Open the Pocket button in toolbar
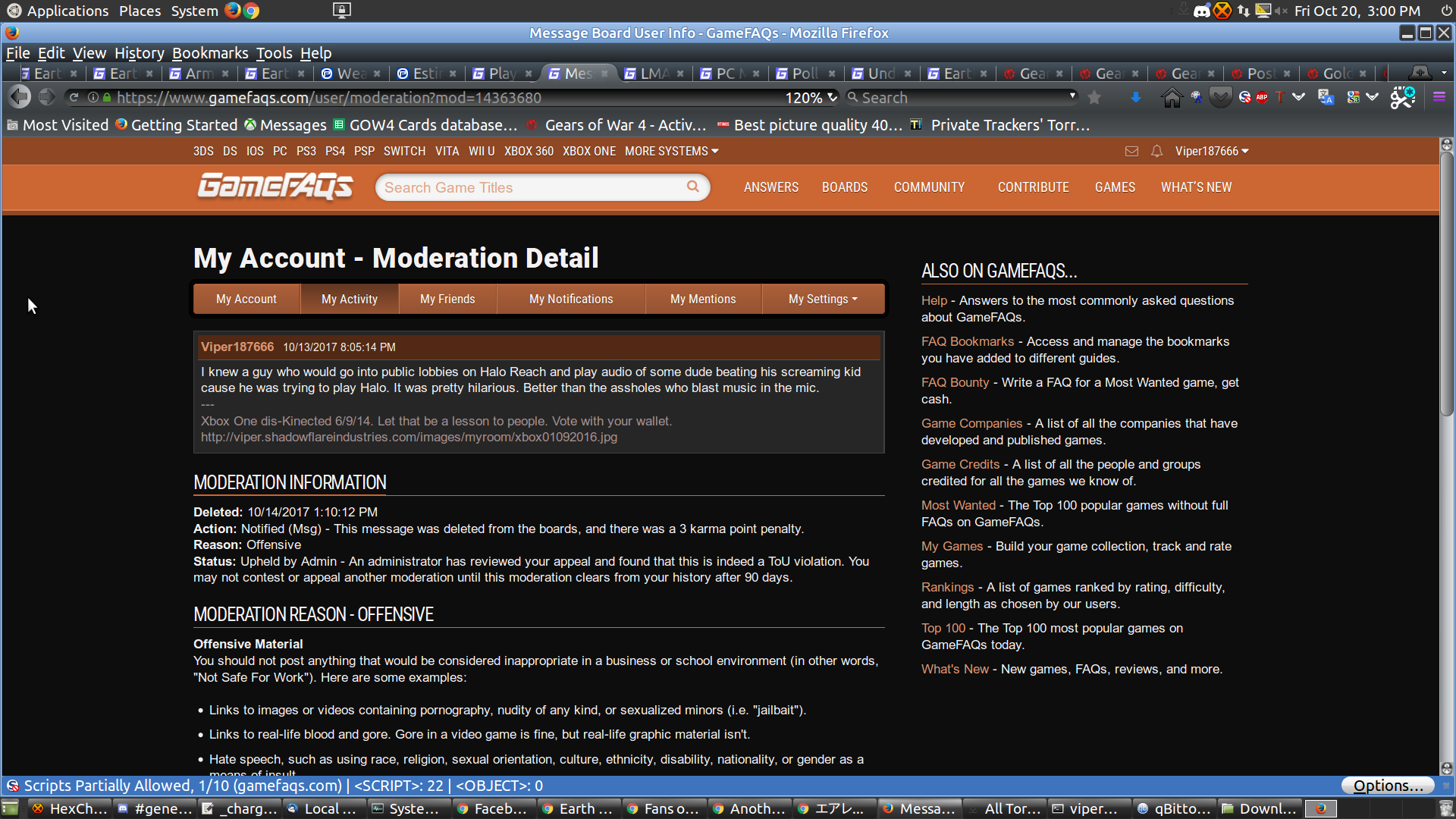This screenshot has height=819, width=1456. (1220, 97)
